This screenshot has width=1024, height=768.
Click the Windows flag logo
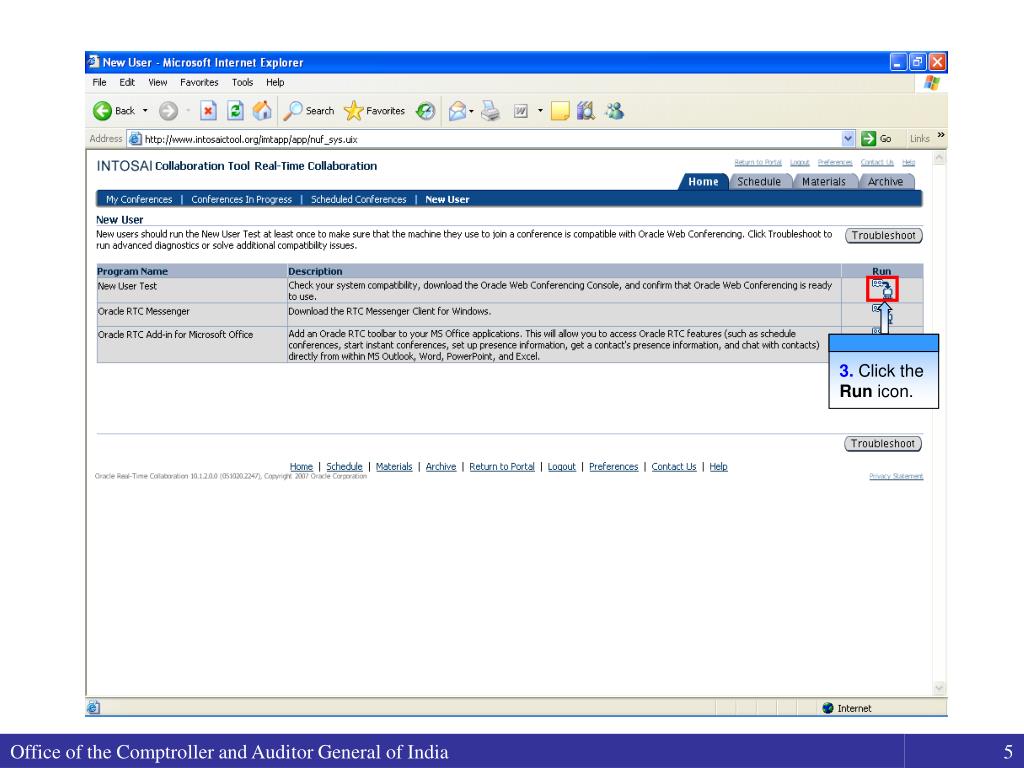tap(931, 83)
